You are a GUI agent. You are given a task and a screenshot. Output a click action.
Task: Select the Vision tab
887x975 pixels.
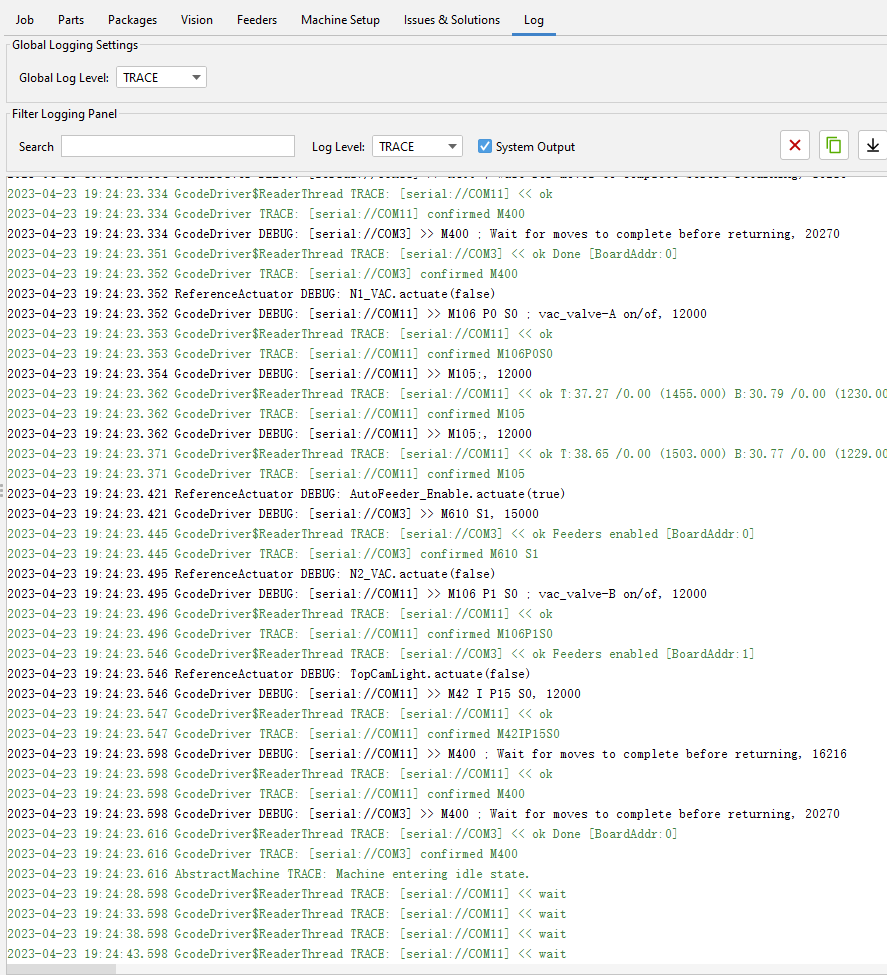click(x=197, y=19)
